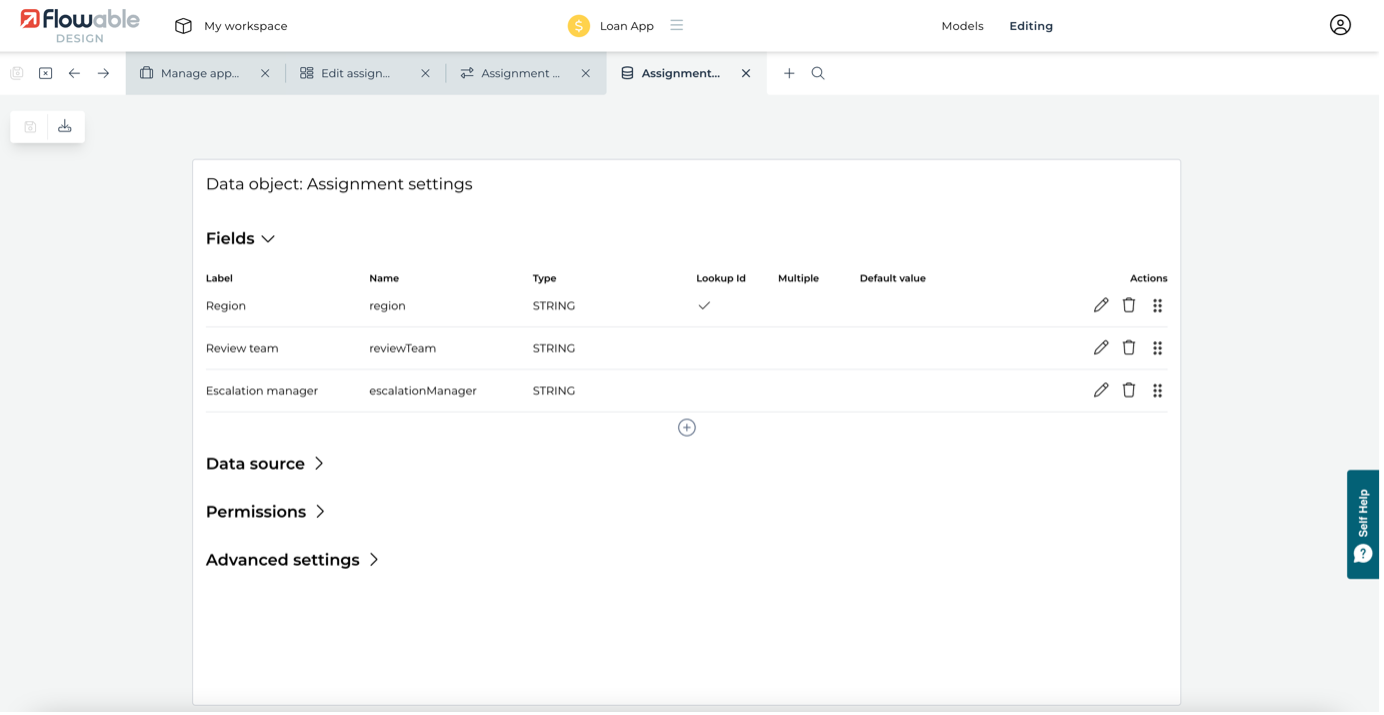The width and height of the screenshot is (1384, 715).
Task: Toggle the Lookup Id checkmark for Region
Action: click(704, 306)
